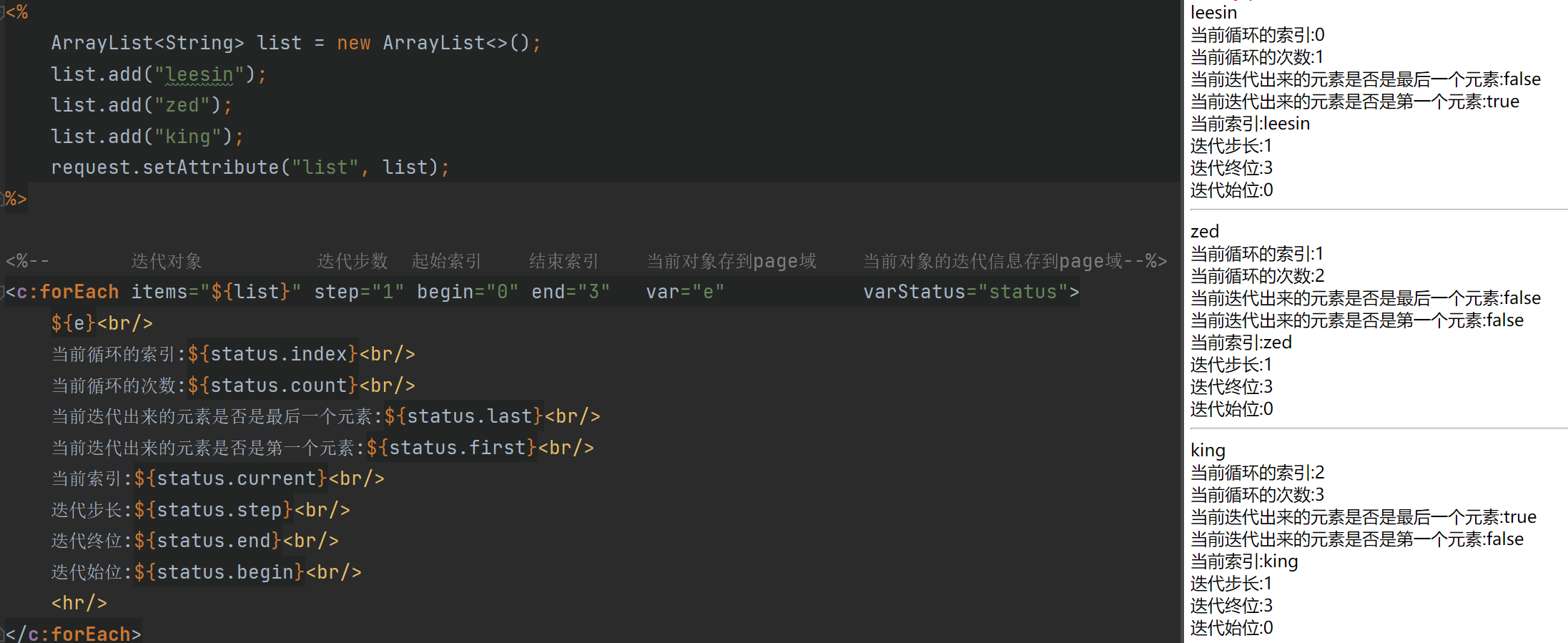Click king section's last-element line ending true
The height and width of the screenshot is (643, 1568).
(1363, 517)
